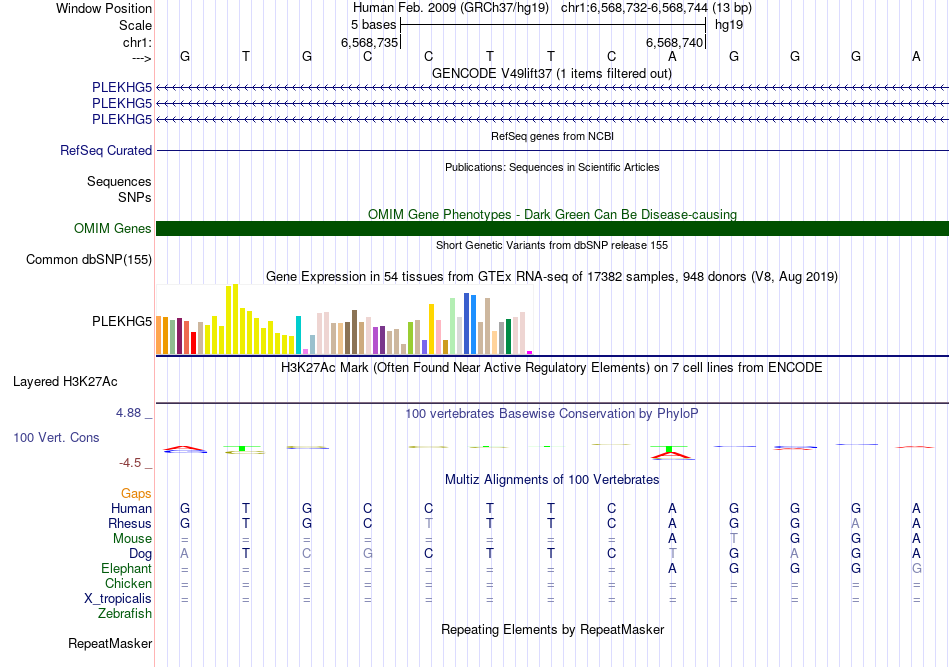Click the Human species label
The height and width of the screenshot is (667, 950).
131,508
